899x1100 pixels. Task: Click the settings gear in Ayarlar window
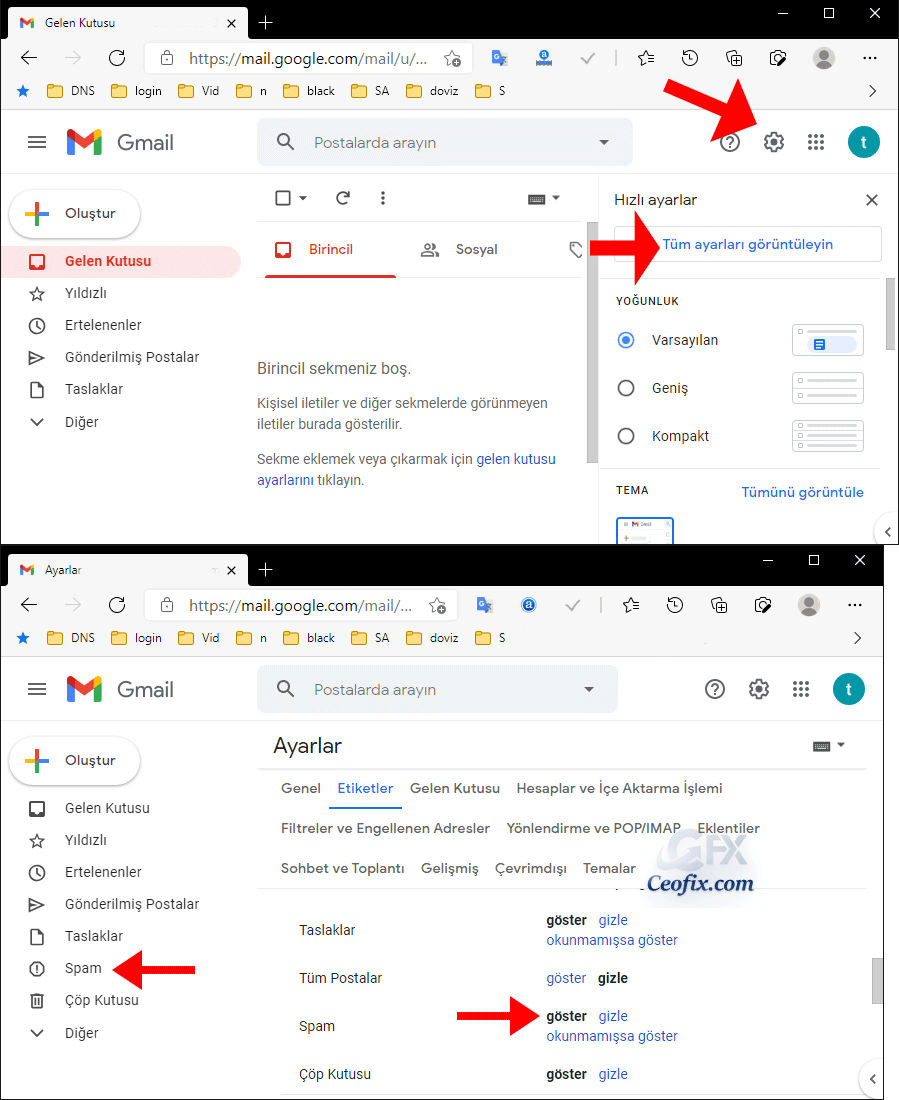pyautogui.click(x=759, y=690)
